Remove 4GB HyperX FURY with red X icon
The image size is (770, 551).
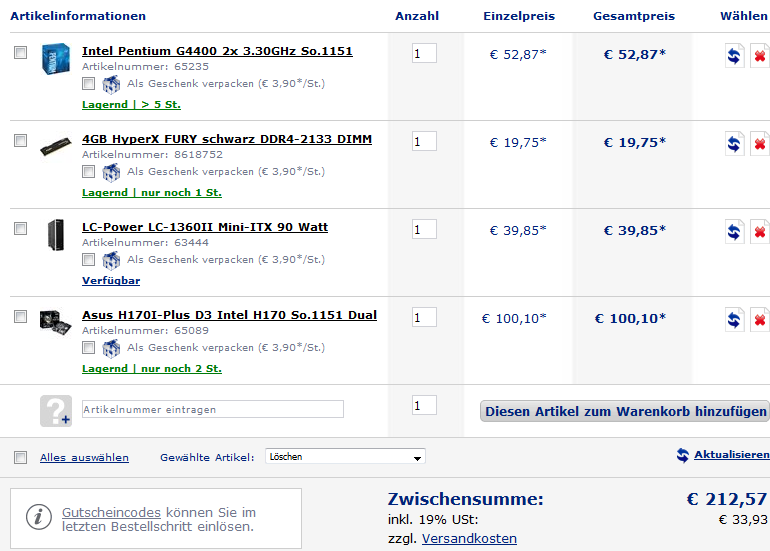pyautogui.click(x=760, y=143)
